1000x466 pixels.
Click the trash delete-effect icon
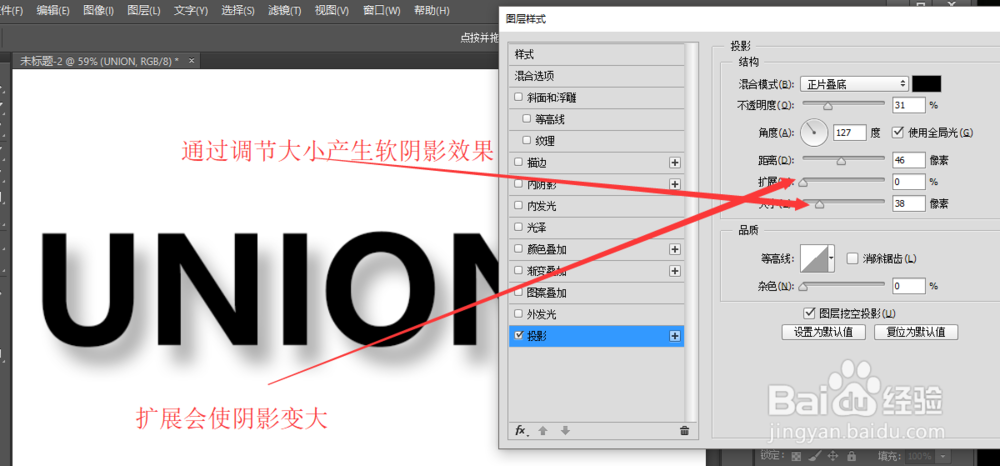684,431
